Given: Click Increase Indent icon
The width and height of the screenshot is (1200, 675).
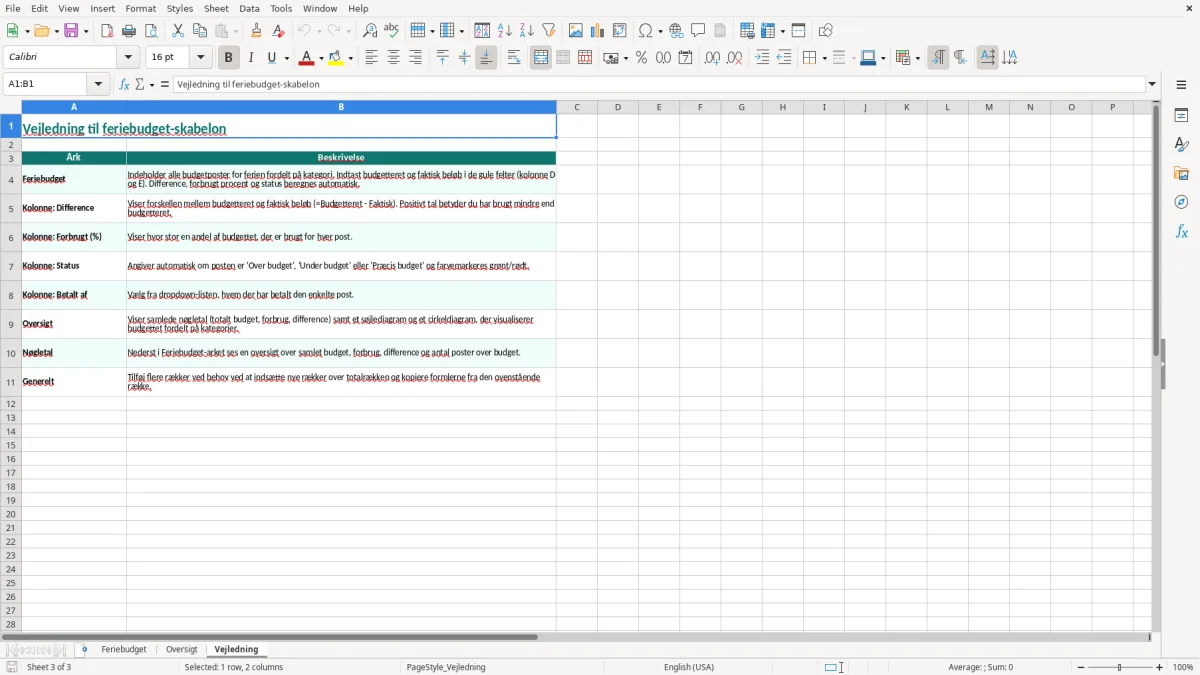Looking at the screenshot, I should click(x=762, y=58).
